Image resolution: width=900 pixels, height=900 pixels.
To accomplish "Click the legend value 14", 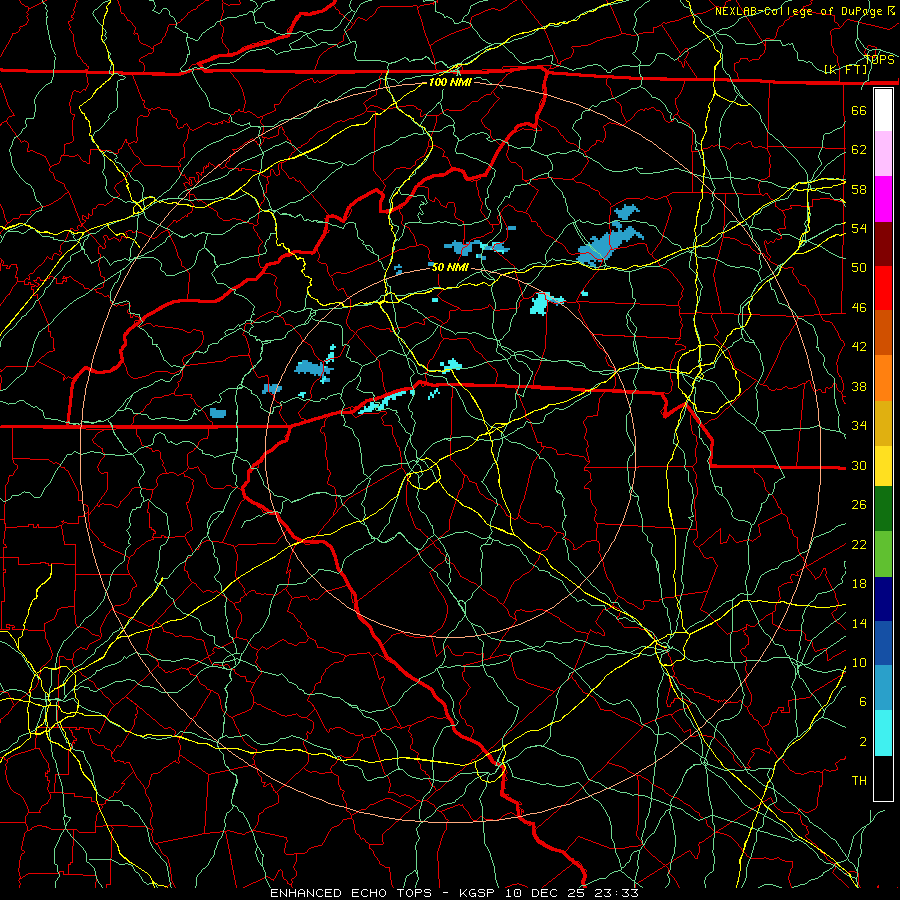I will [859, 623].
